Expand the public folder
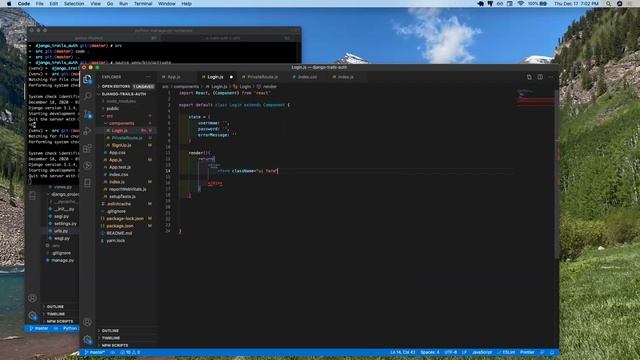Viewport: 640px width, 360px height. pos(112,109)
